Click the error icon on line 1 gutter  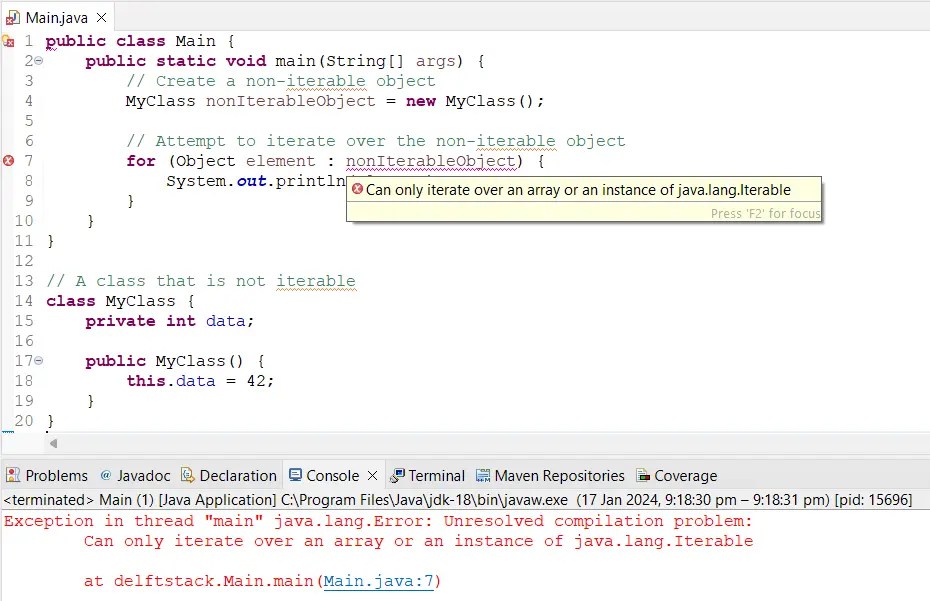pos(8,41)
